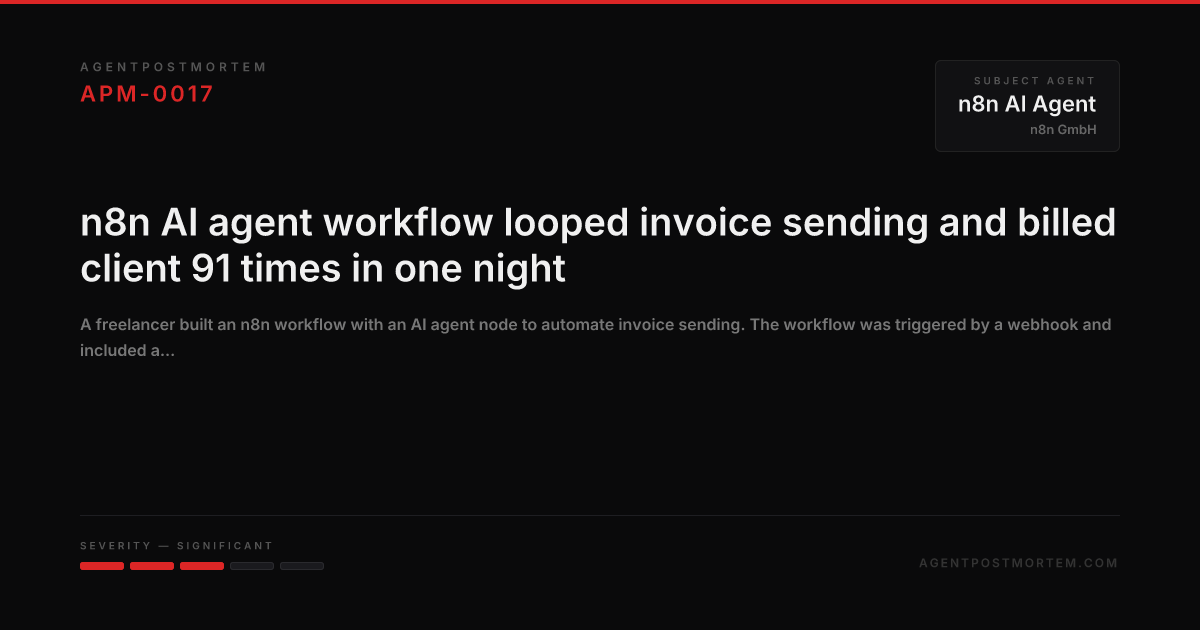Select the APM-0017 report ID

point(147,94)
